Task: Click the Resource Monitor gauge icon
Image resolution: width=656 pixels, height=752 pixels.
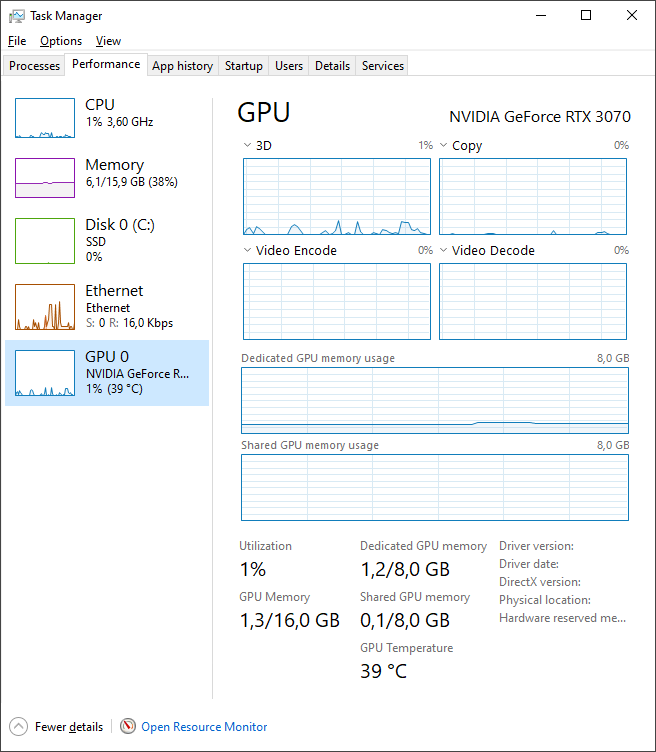Action: click(128, 727)
